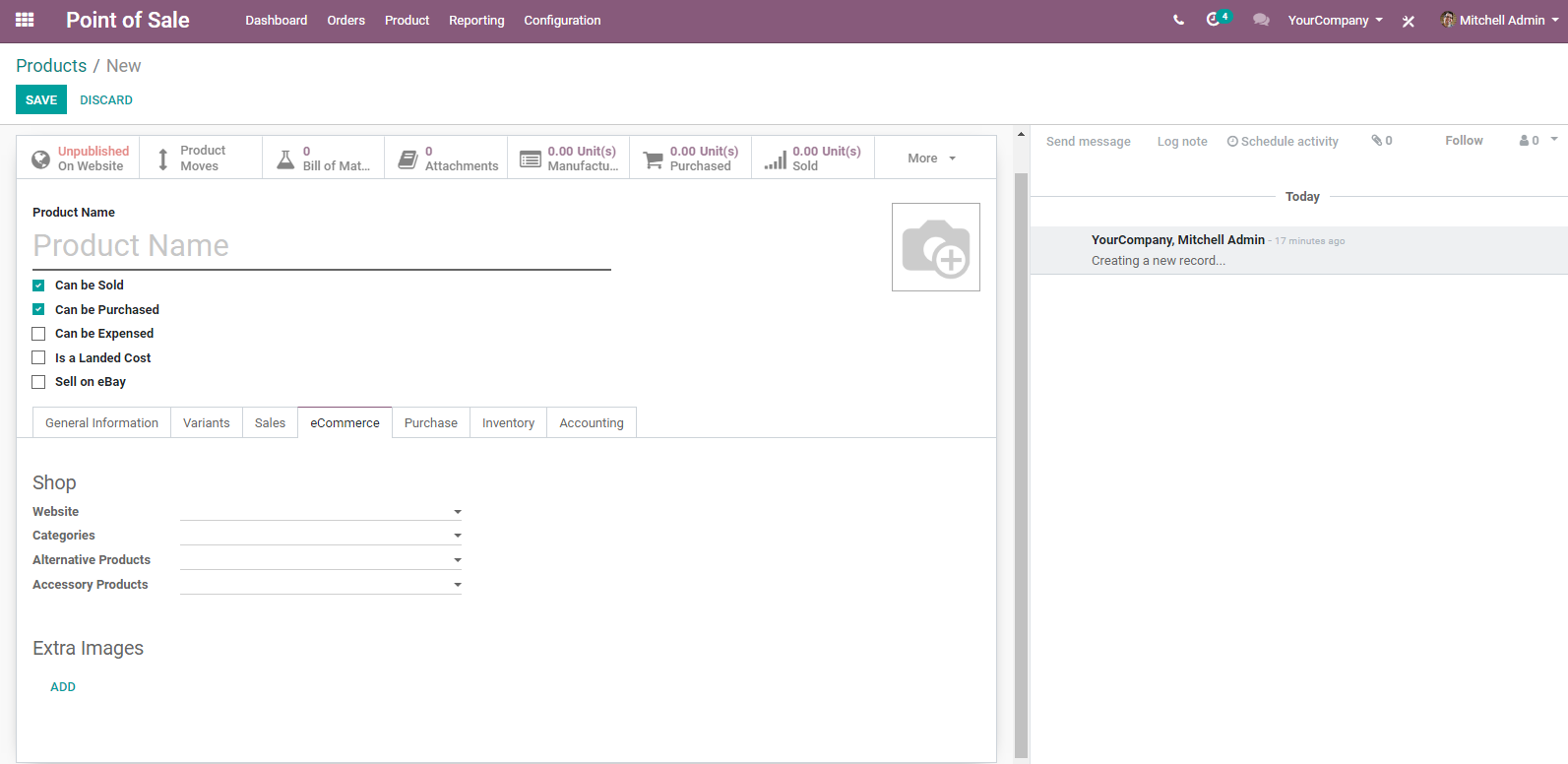Click the Manufactured list icon

pyautogui.click(x=531, y=159)
